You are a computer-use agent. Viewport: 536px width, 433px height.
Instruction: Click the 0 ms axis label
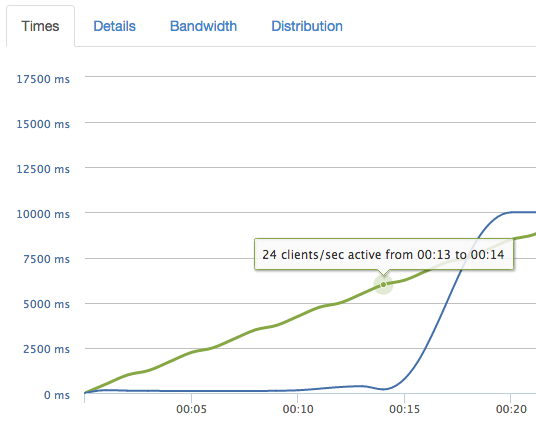coord(57,395)
